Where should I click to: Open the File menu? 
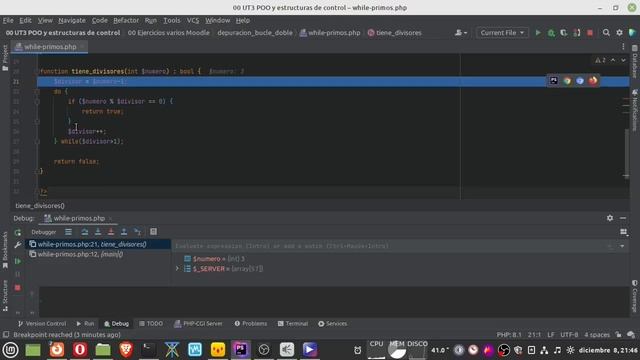(8, 20)
